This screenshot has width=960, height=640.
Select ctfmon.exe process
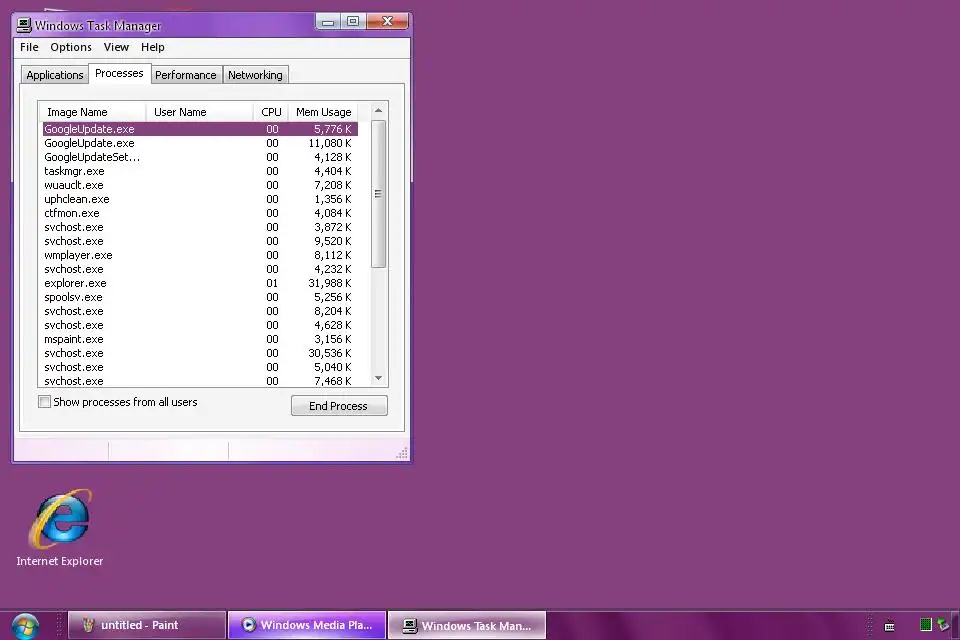(200, 213)
